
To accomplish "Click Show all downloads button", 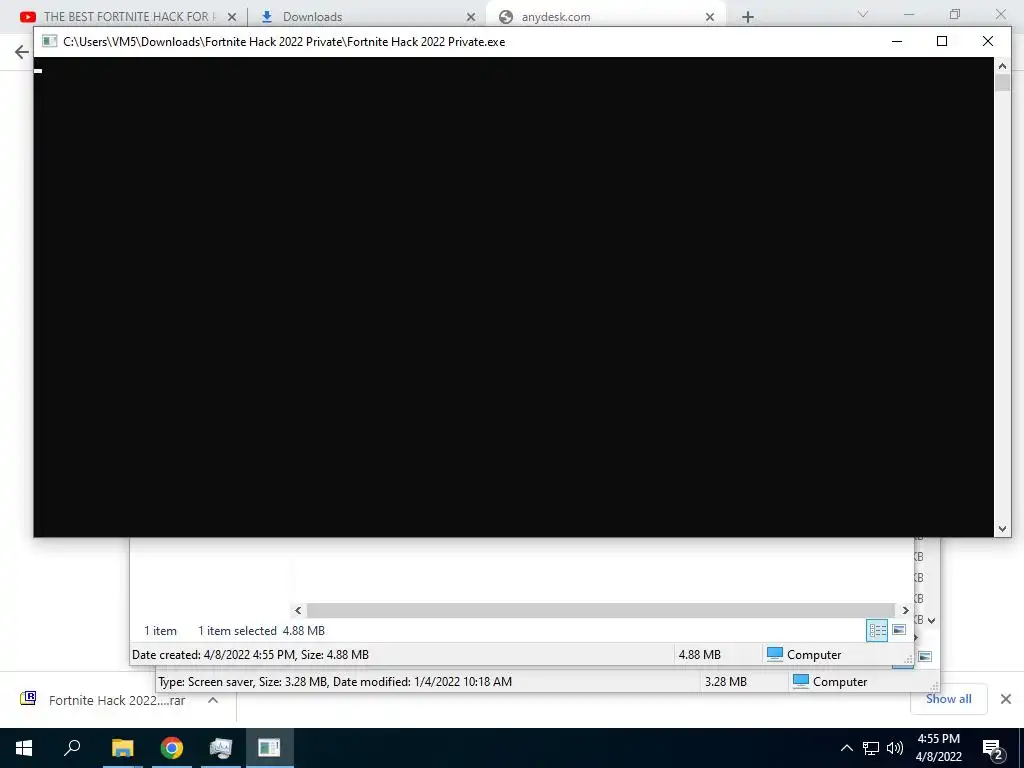I will (948, 699).
